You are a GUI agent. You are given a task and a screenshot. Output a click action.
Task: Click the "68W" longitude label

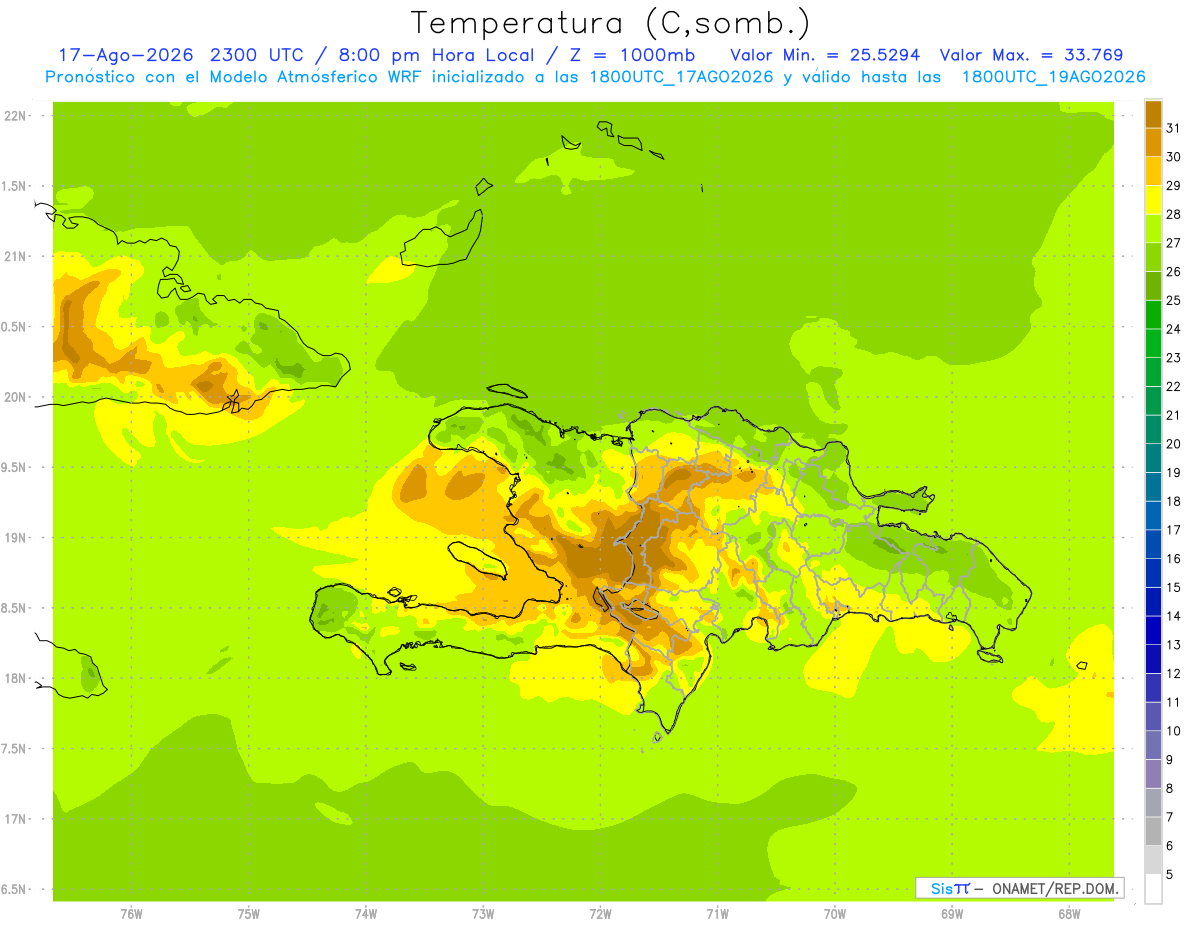click(x=1069, y=913)
